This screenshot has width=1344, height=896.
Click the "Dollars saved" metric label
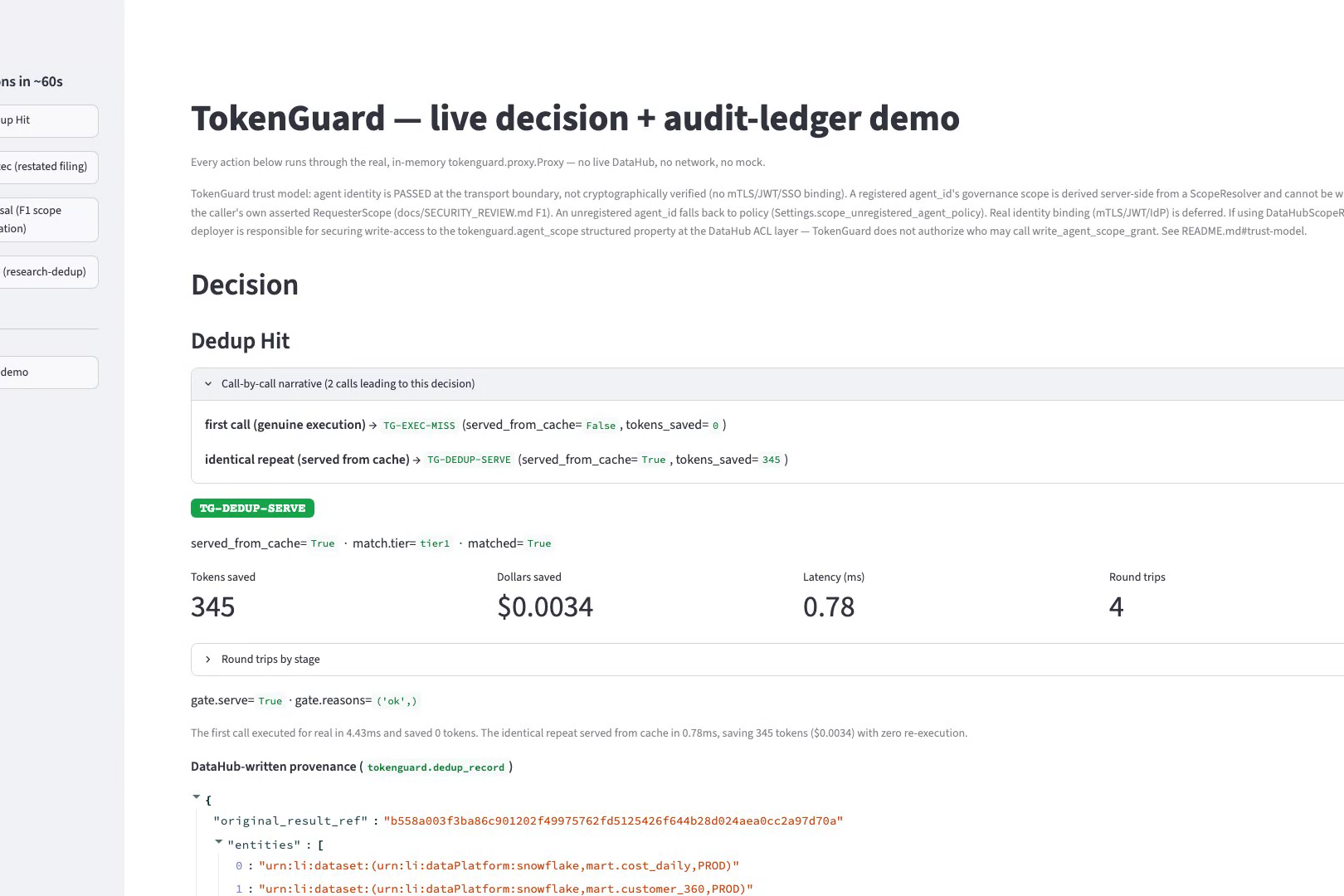coord(529,577)
